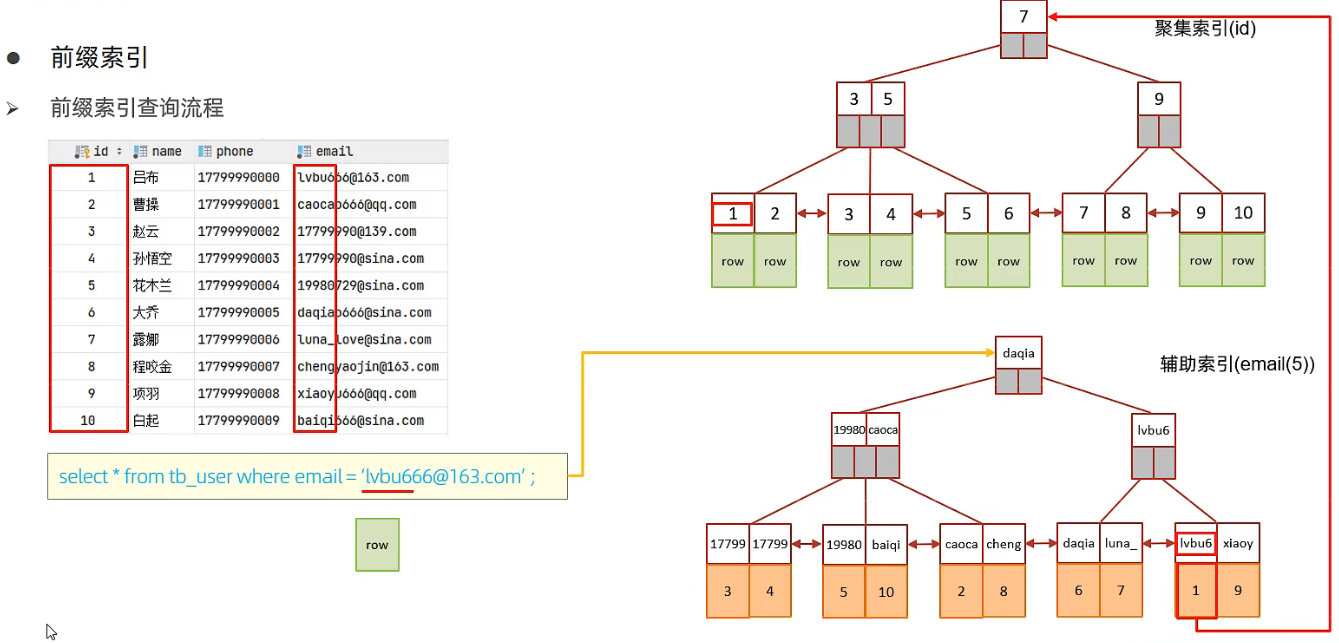This screenshot has width=1339, height=643.
Task: Click the email cell chengyaojin@163.com
Action: click(368, 367)
